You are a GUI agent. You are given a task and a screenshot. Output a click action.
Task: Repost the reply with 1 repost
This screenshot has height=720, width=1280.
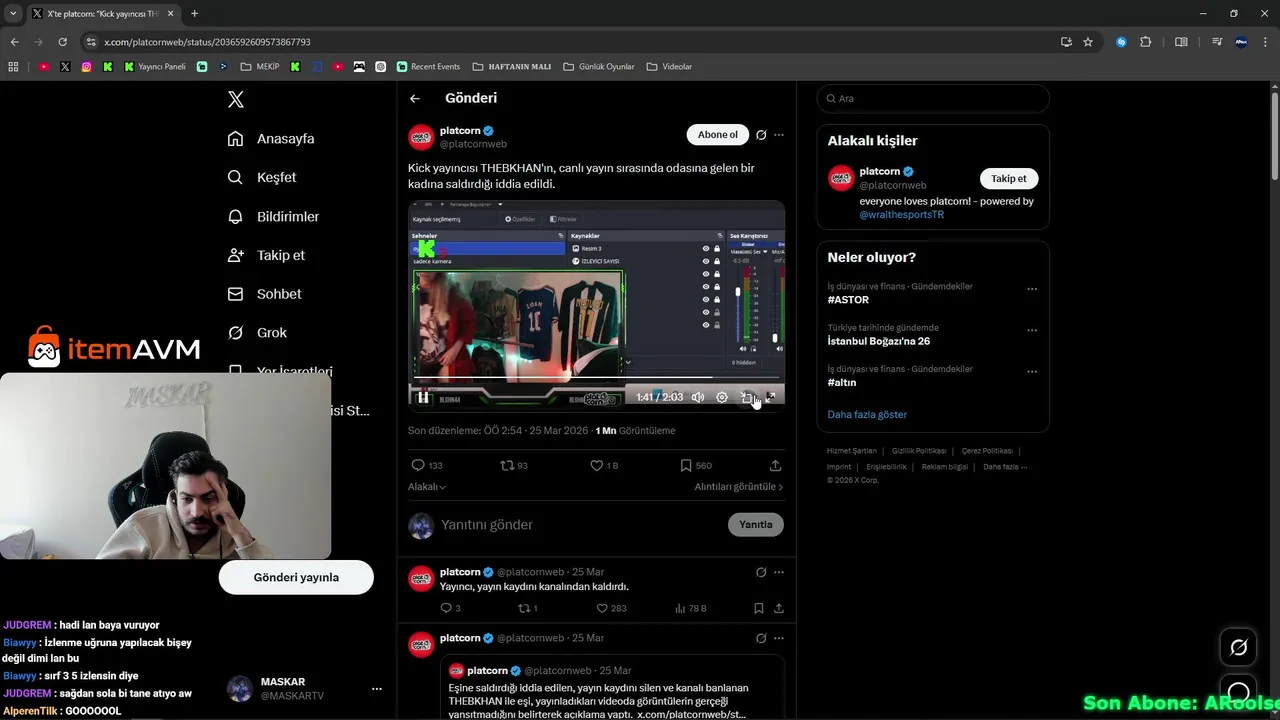(x=527, y=608)
